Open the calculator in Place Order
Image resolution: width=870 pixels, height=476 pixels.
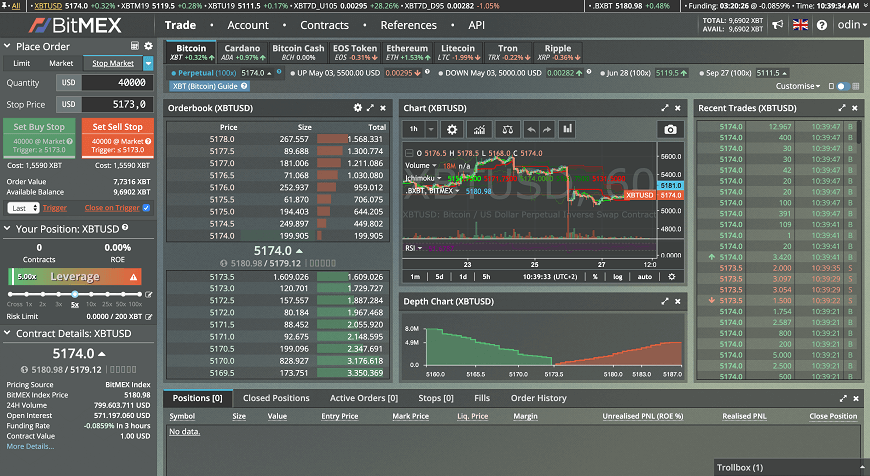(135, 46)
